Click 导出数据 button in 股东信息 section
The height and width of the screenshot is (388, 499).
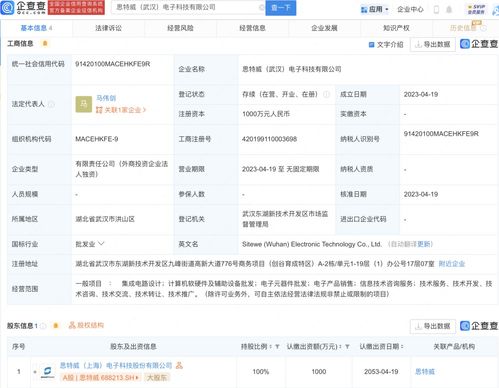(x=433, y=326)
